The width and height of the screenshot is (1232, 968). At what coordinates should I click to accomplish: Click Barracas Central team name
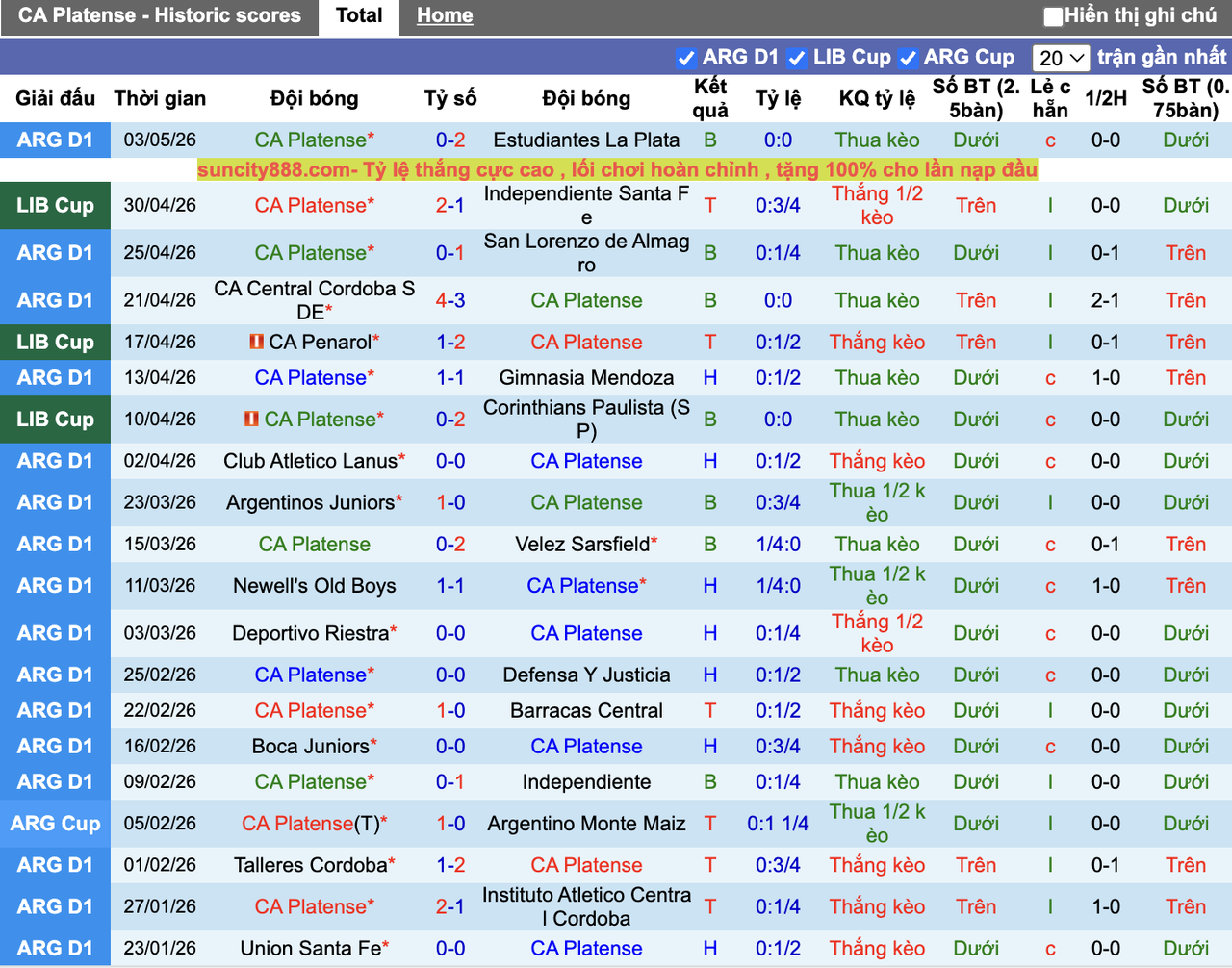(x=586, y=710)
